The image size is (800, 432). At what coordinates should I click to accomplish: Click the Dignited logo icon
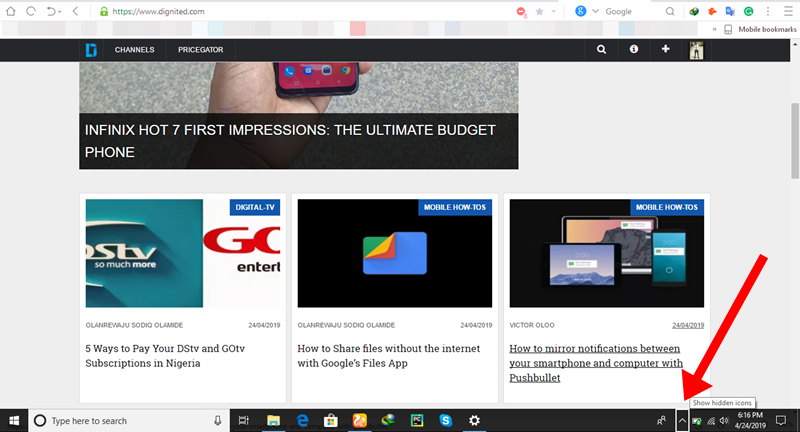[91, 50]
